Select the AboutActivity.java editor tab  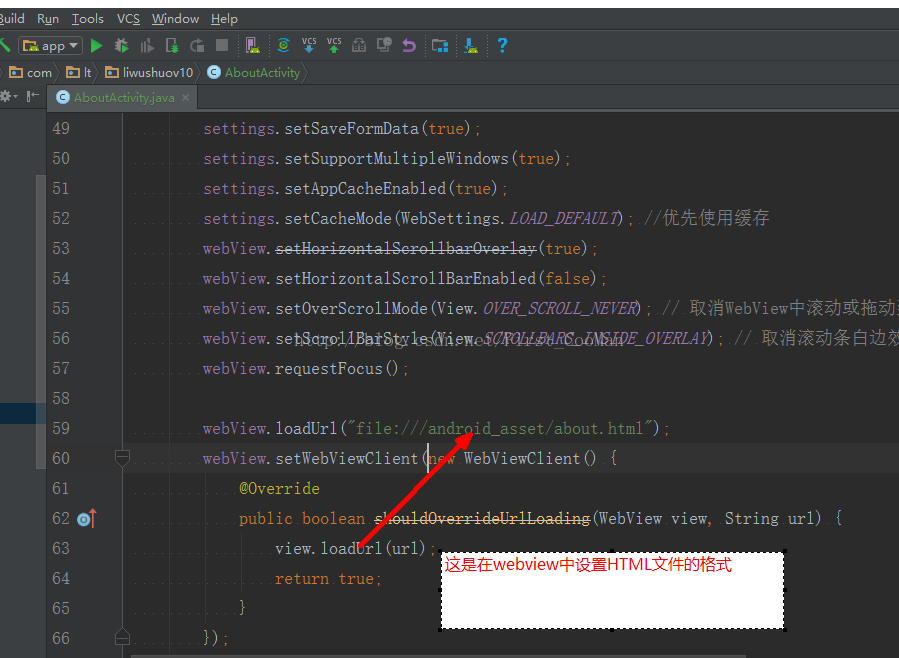pyautogui.click(x=123, y=97)
